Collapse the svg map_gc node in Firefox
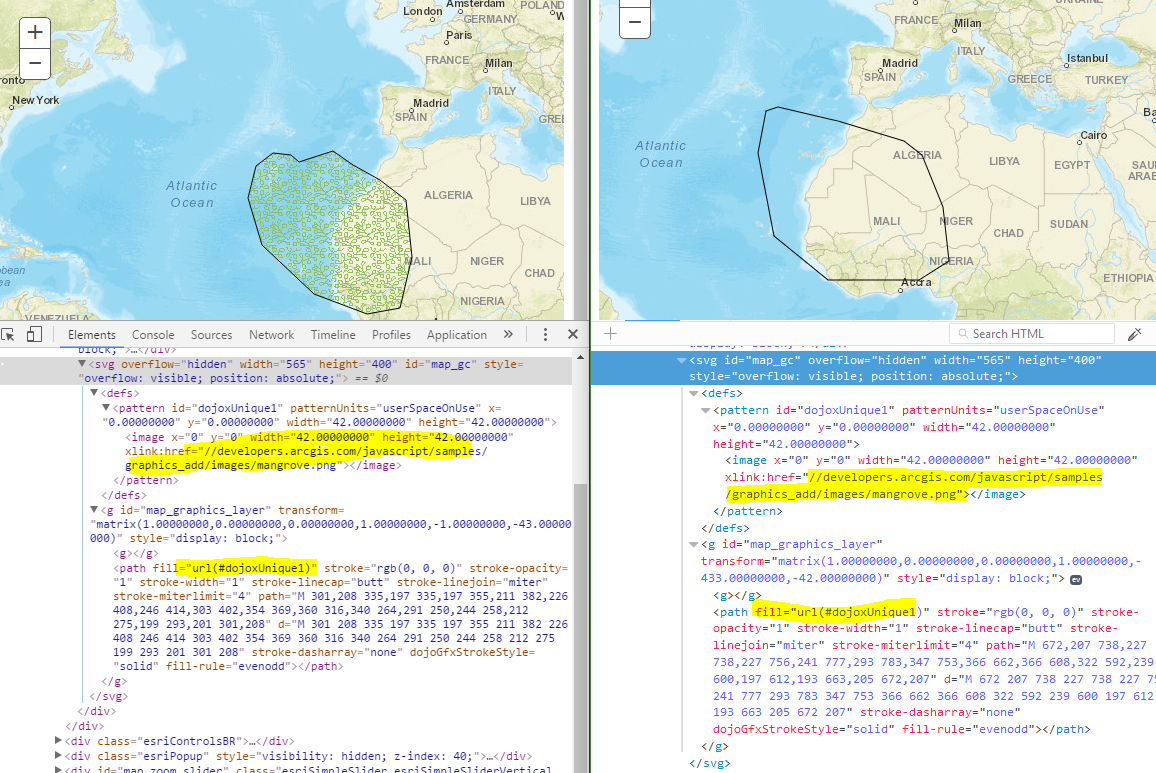This screenshot has width=1156, height=773. pyautogui.click(x=681, y=361)
